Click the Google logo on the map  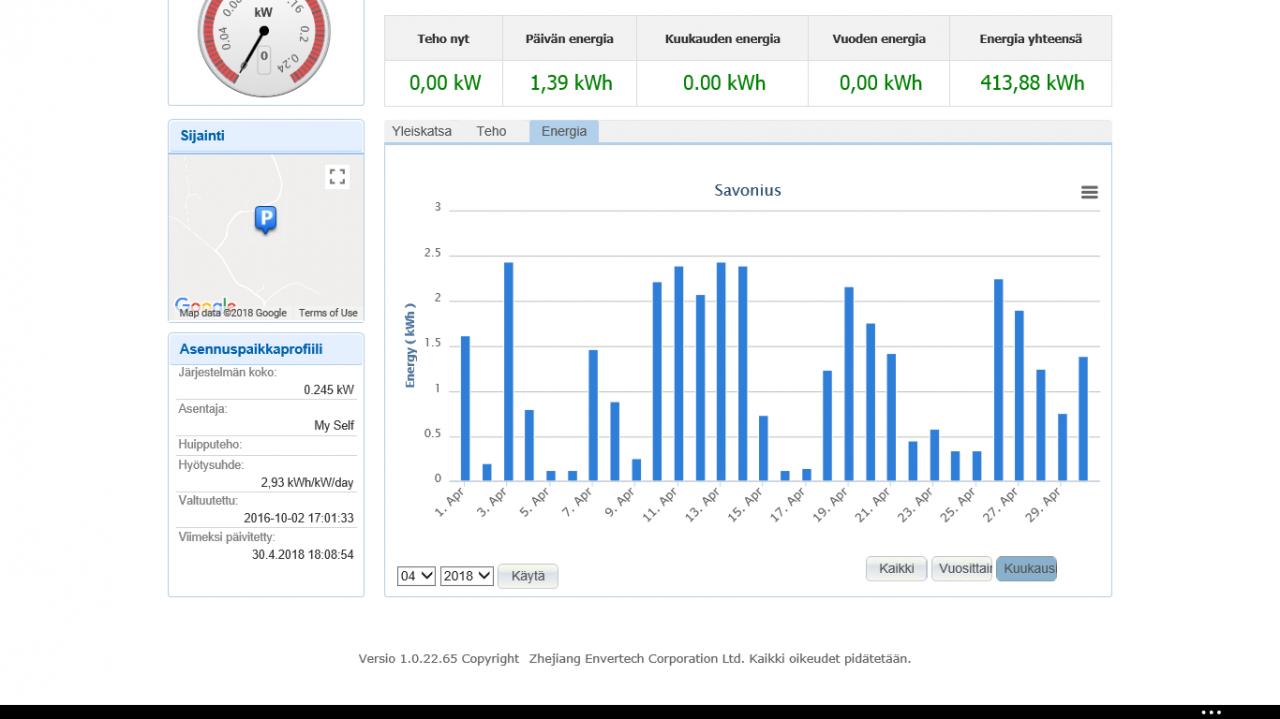point(205,305)
